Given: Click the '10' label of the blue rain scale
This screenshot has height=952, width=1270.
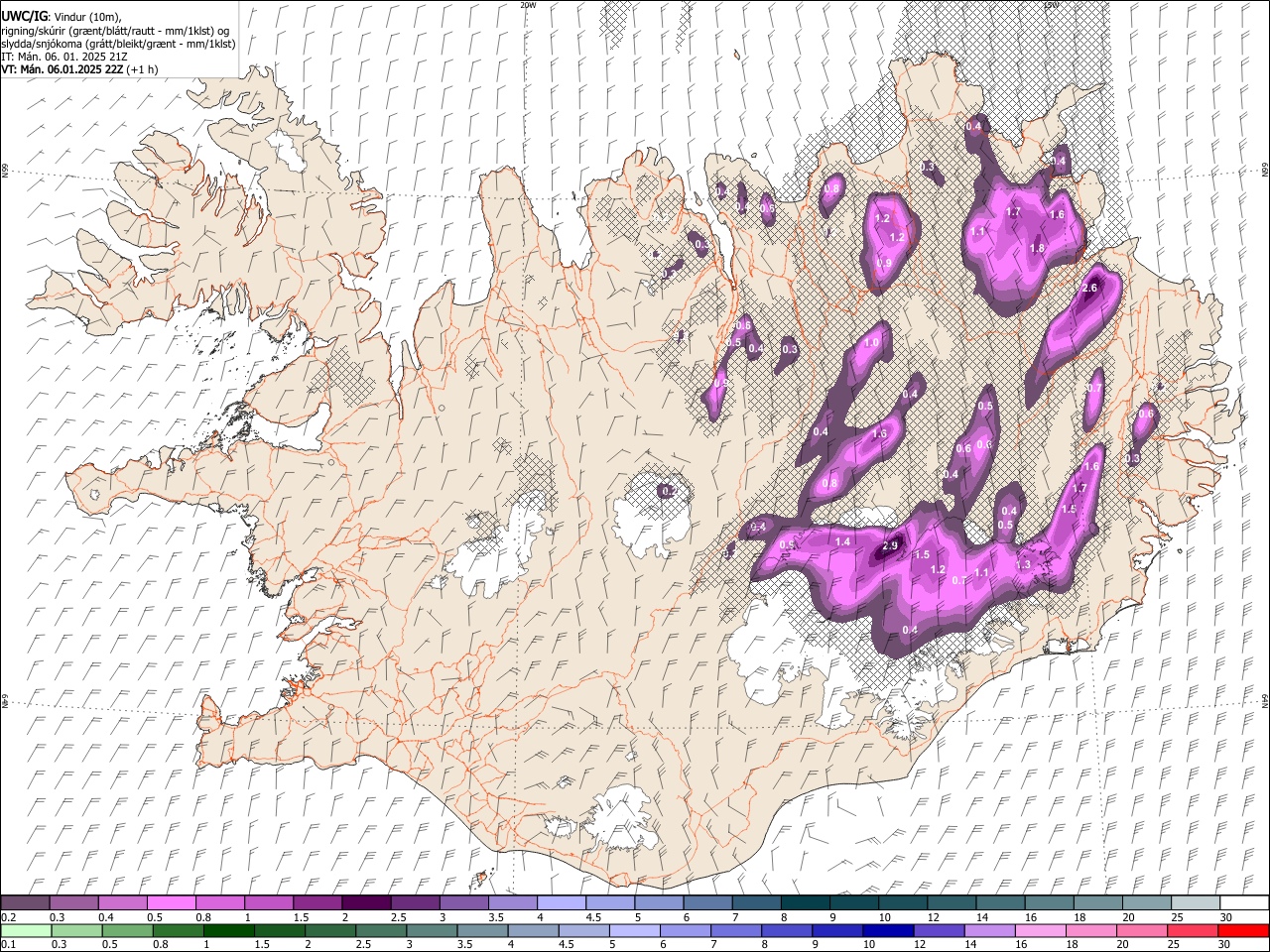Looking at the screenshot, I should pos(869,945).
